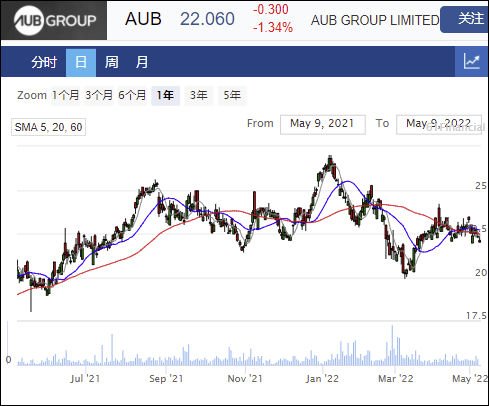Click the tall March 2022 volume bar
The width and height of the screenshot is (489, 406).
coord(392,345)
